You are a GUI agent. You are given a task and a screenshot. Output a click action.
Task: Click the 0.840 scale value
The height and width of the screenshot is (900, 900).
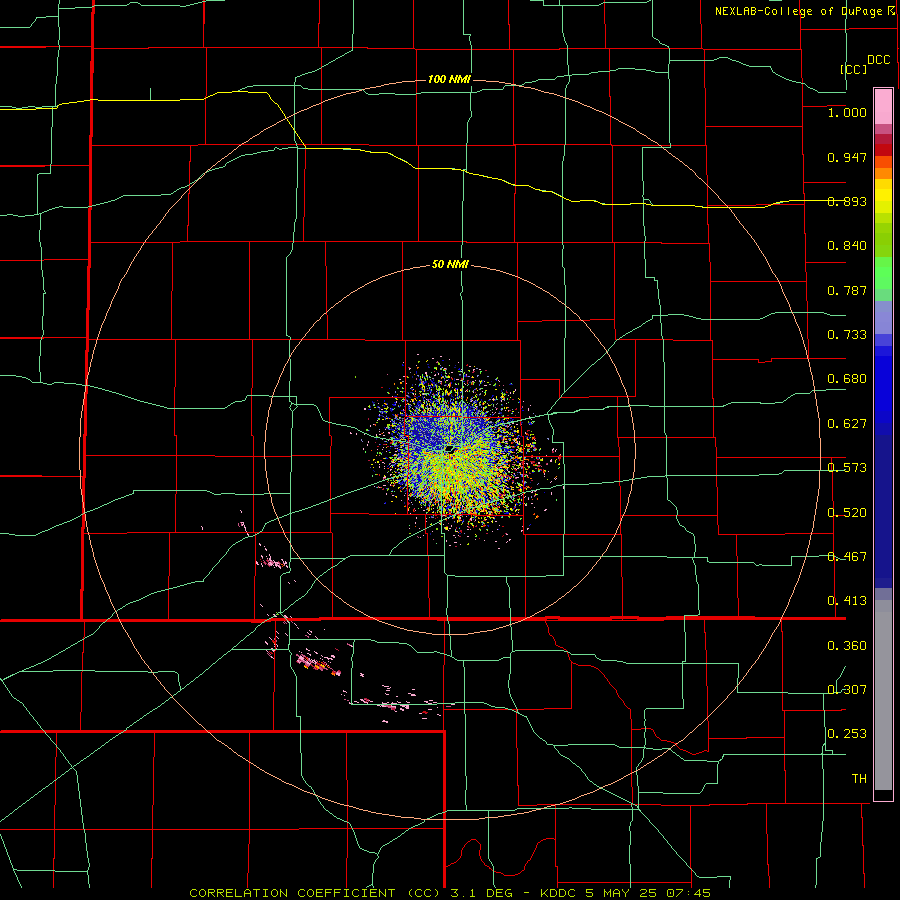(x=847, y=246)
